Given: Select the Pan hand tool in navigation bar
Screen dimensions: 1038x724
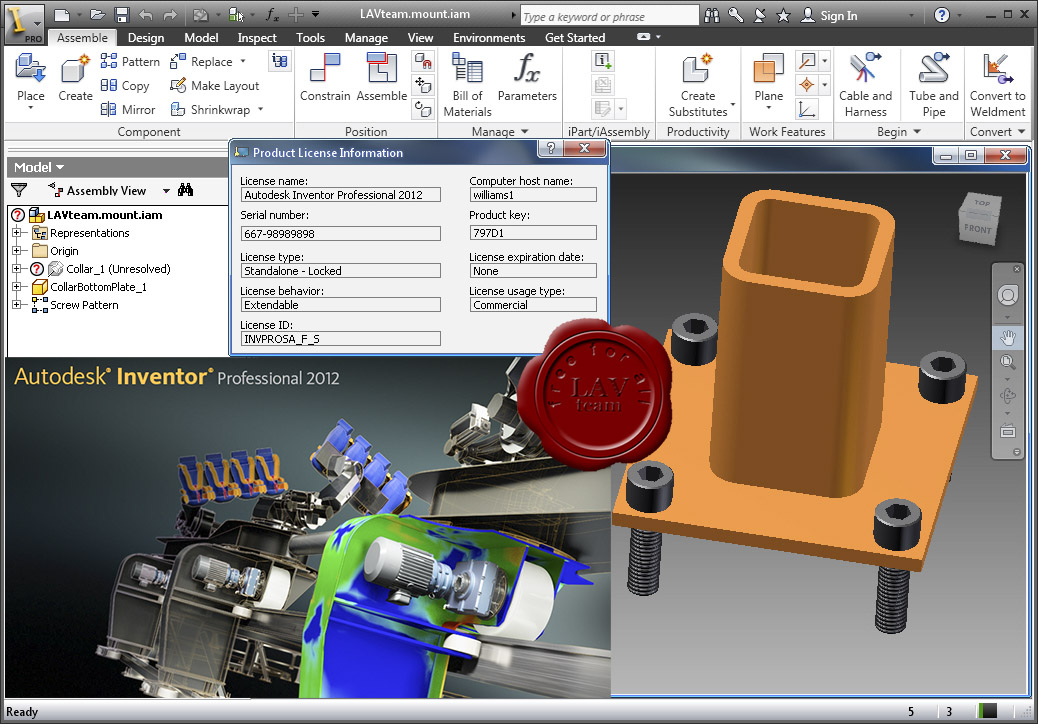Looking at the screenshot, I should click(x=1008, y=338).
